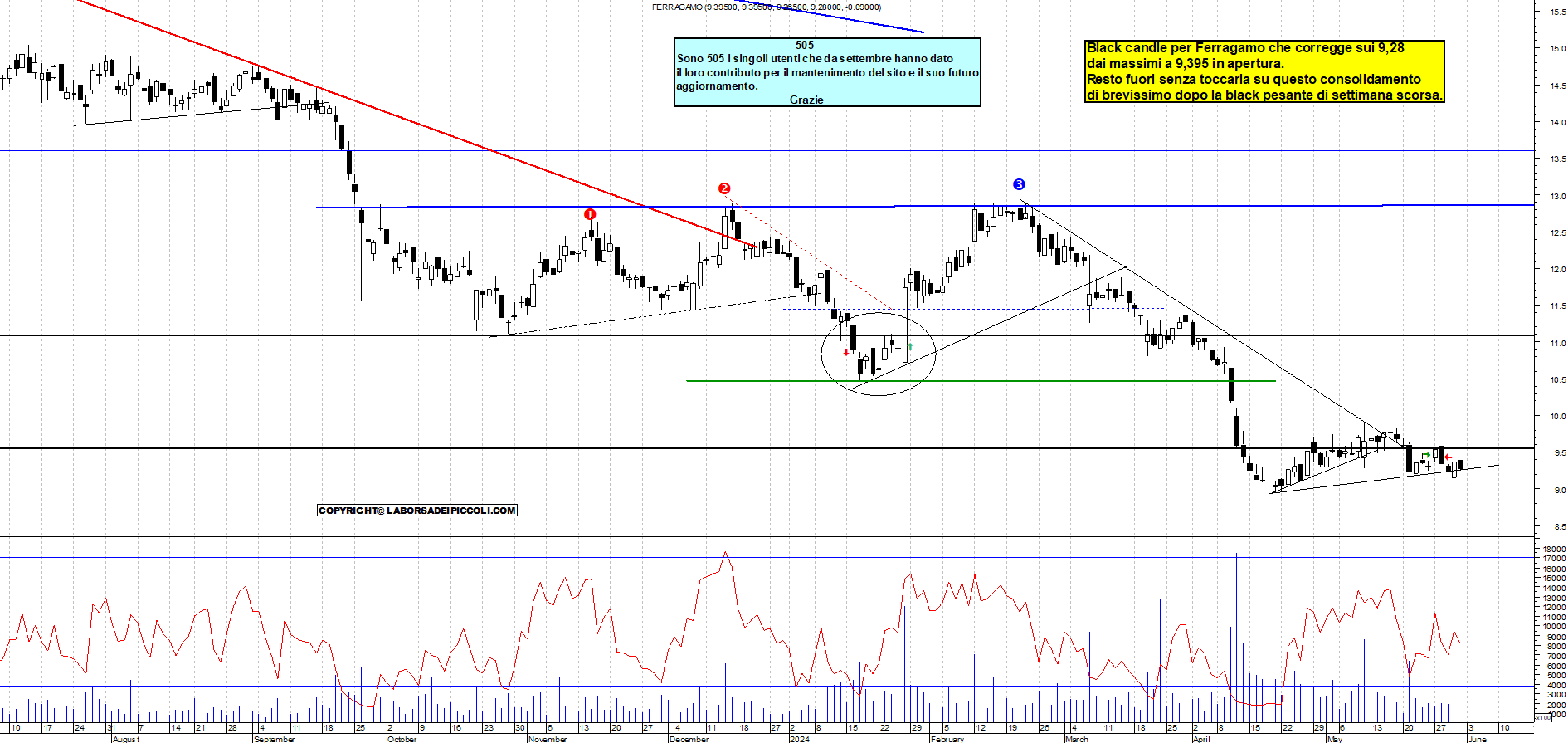The width and height of the screenshot is (1568, 743).
Task: Select the blue horizontal resistance line near 13.0
Action: [x=925, y=206]
